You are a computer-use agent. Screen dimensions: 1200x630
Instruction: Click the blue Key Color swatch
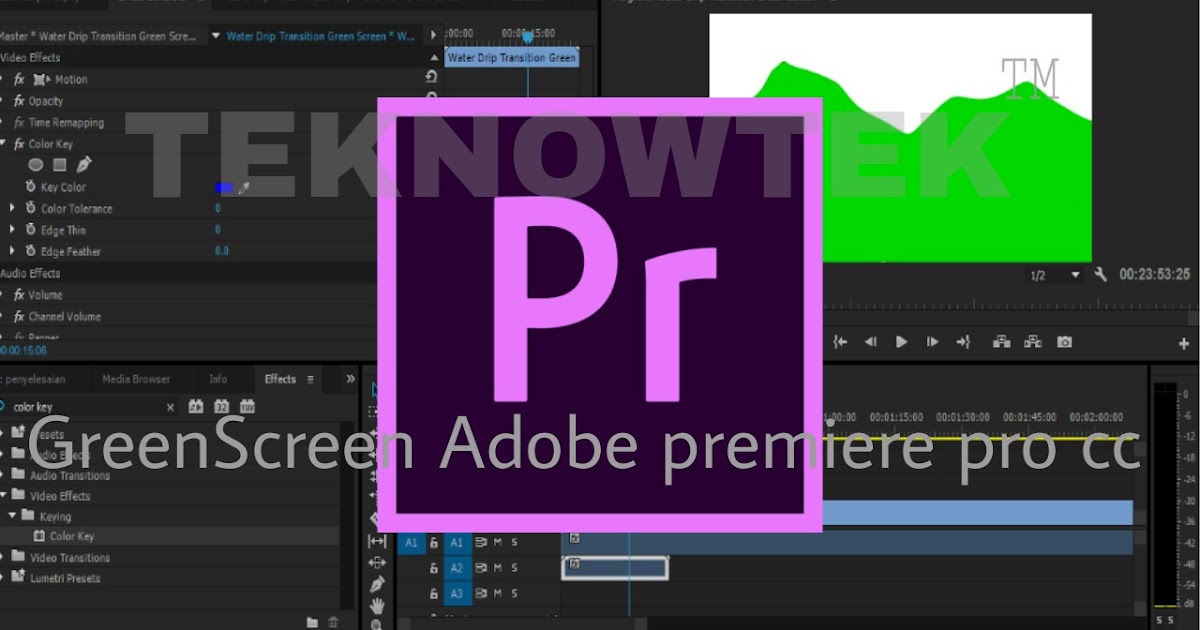click(225, 187)
